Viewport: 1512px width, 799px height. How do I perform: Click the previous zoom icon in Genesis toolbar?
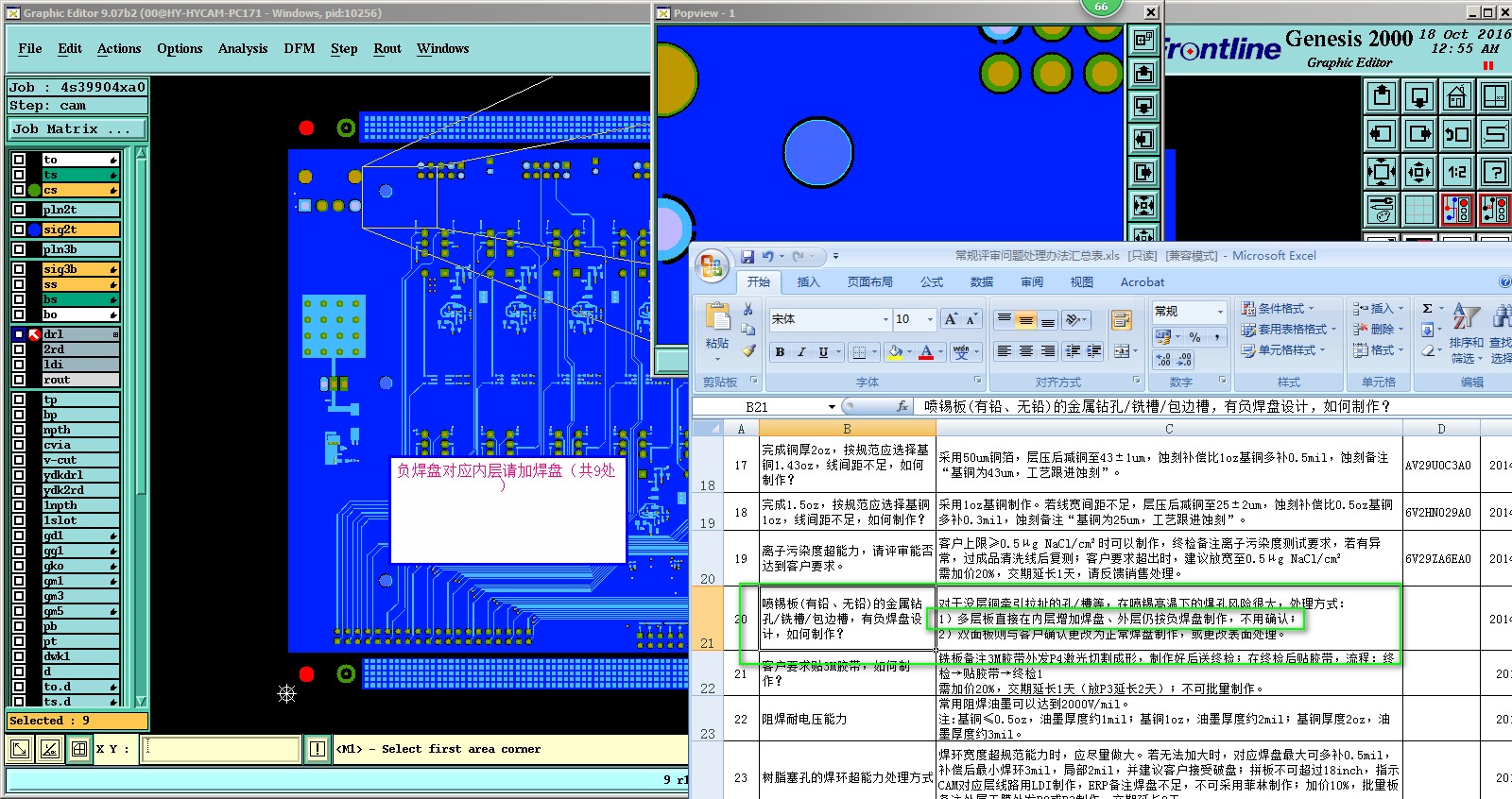pos(1457,133)
